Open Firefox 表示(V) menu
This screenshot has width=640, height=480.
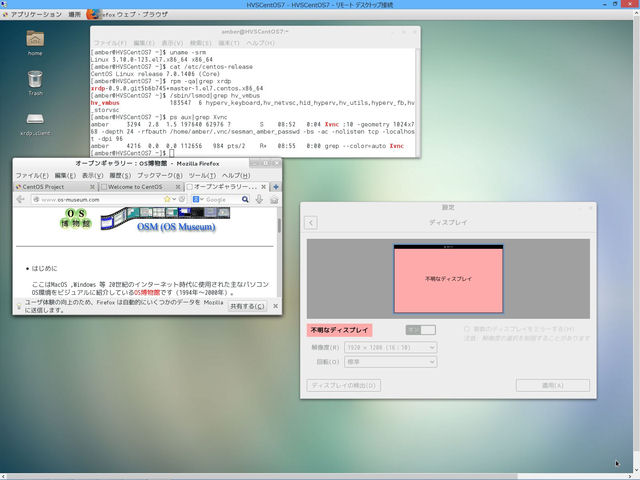point(92,175)
